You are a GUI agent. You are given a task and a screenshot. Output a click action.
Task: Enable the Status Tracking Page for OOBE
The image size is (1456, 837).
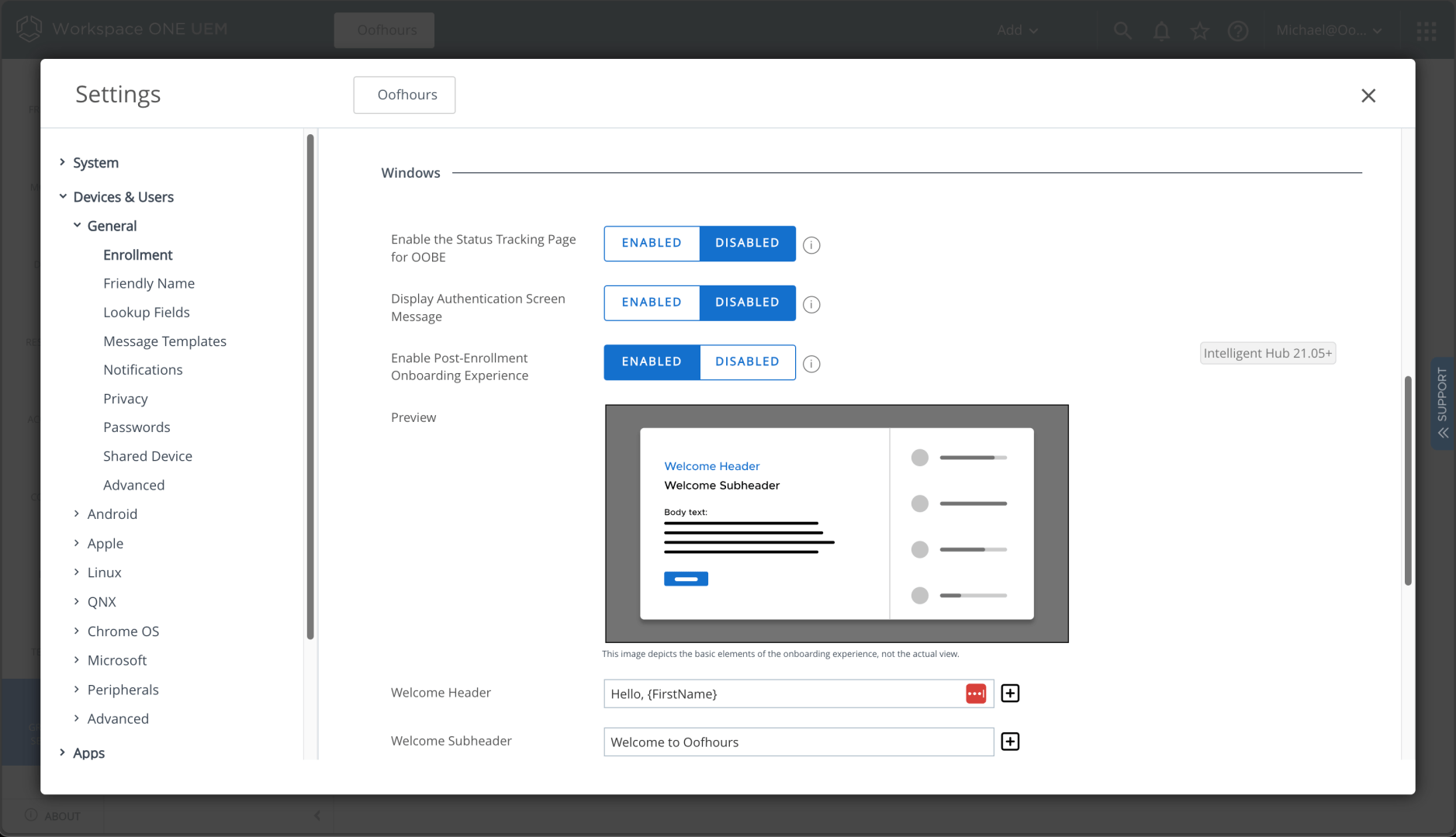(651, 243)
